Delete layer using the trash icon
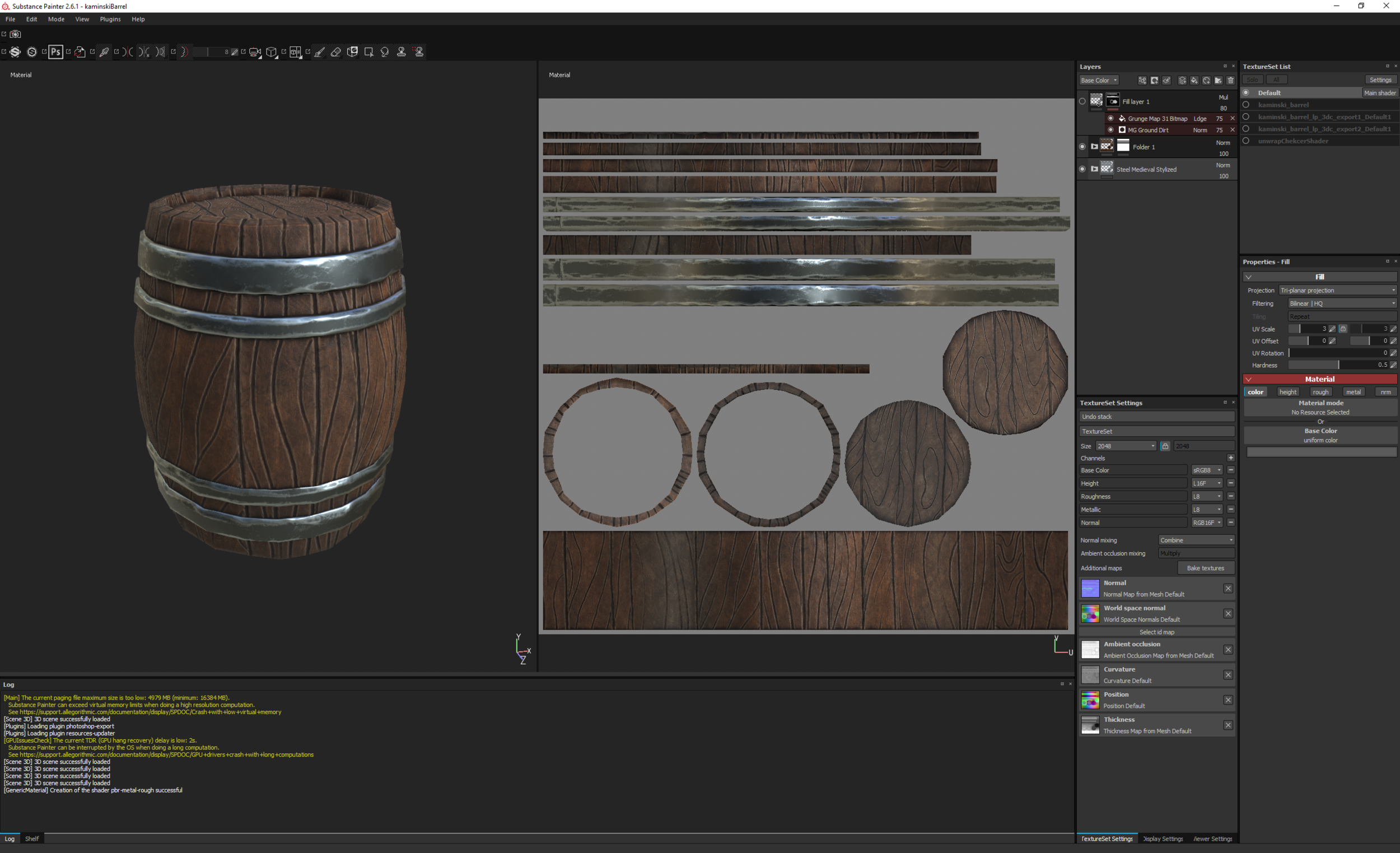This screenshot has width=1400, height=853. pos(1231,80)
